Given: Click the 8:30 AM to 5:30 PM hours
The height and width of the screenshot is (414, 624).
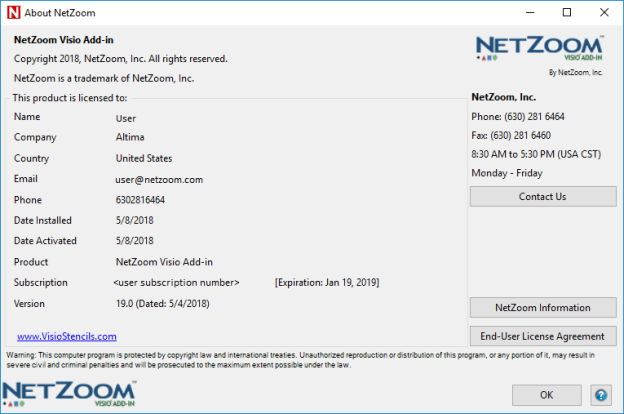Looking at the screenshot, I should tap(536, 154).
